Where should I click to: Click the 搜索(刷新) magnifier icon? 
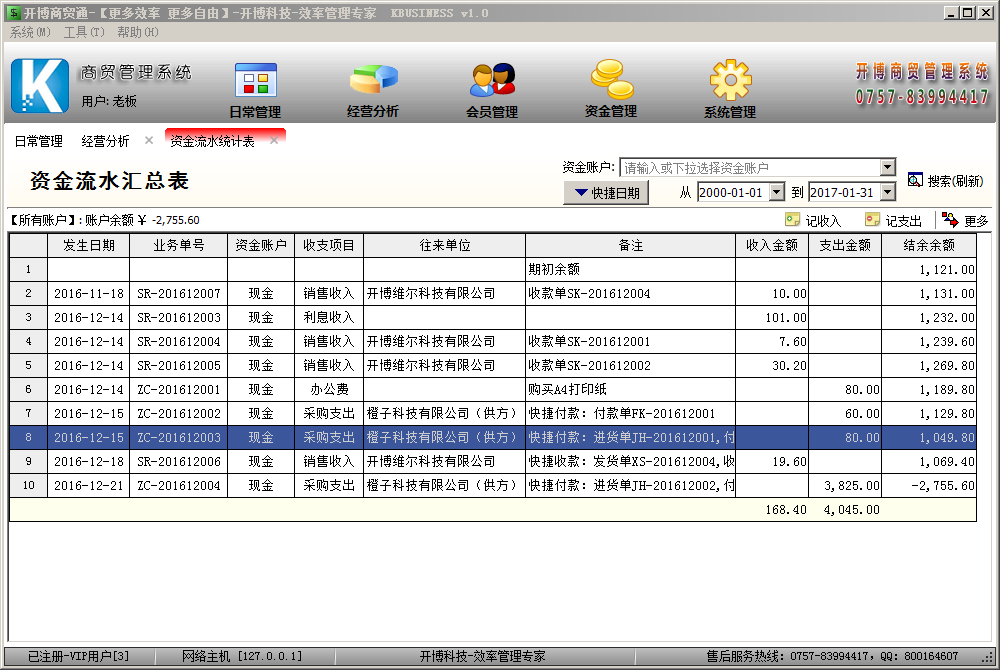(915, 180)
